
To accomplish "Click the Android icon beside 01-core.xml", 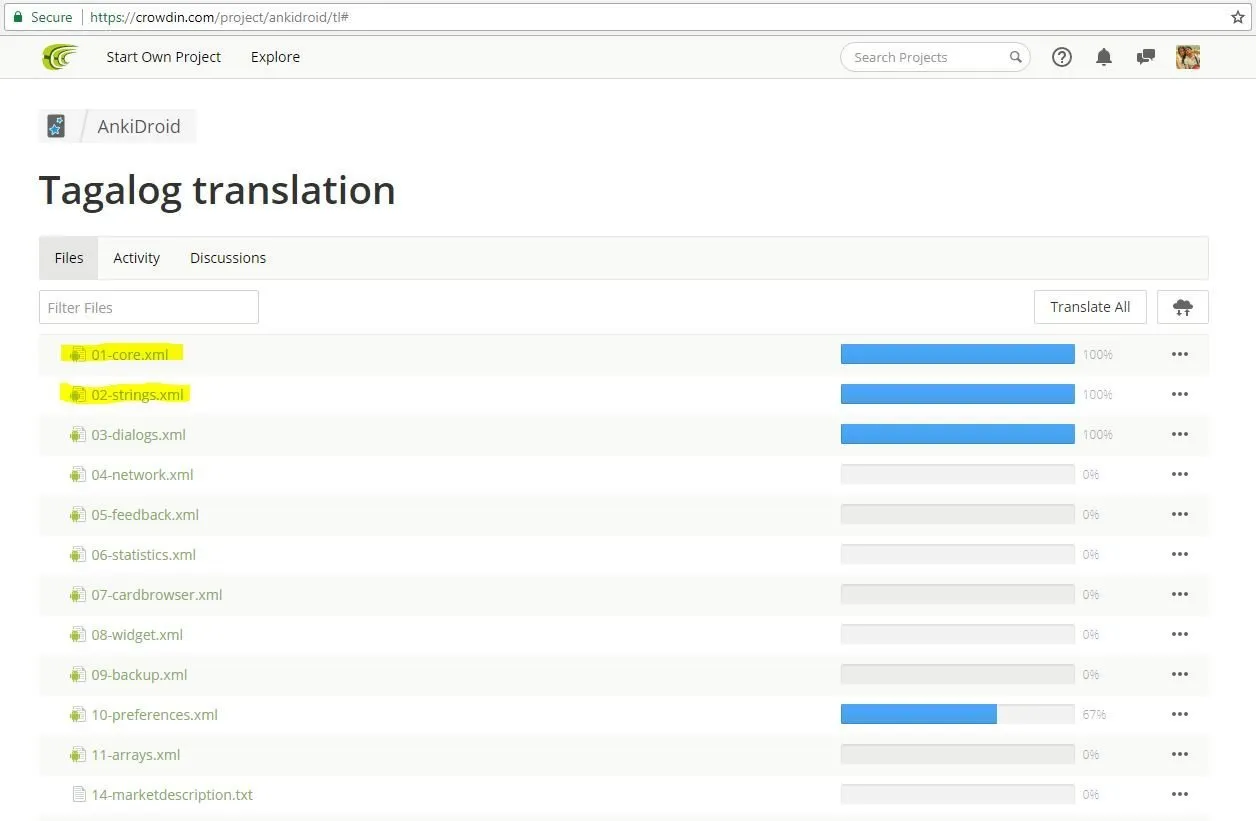I will click(77, 354).
